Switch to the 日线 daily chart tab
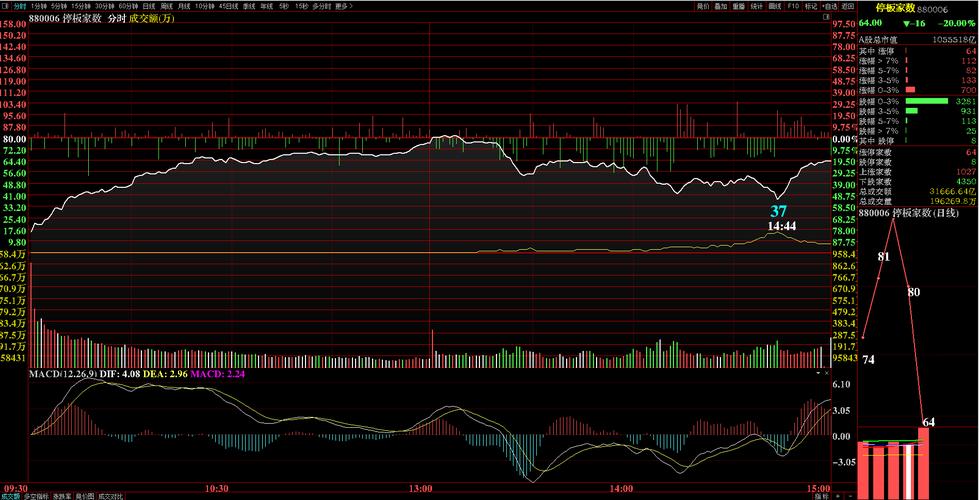The width and height of the screenshot is (979, 500). pyautogui.click(x=148, y=6)
